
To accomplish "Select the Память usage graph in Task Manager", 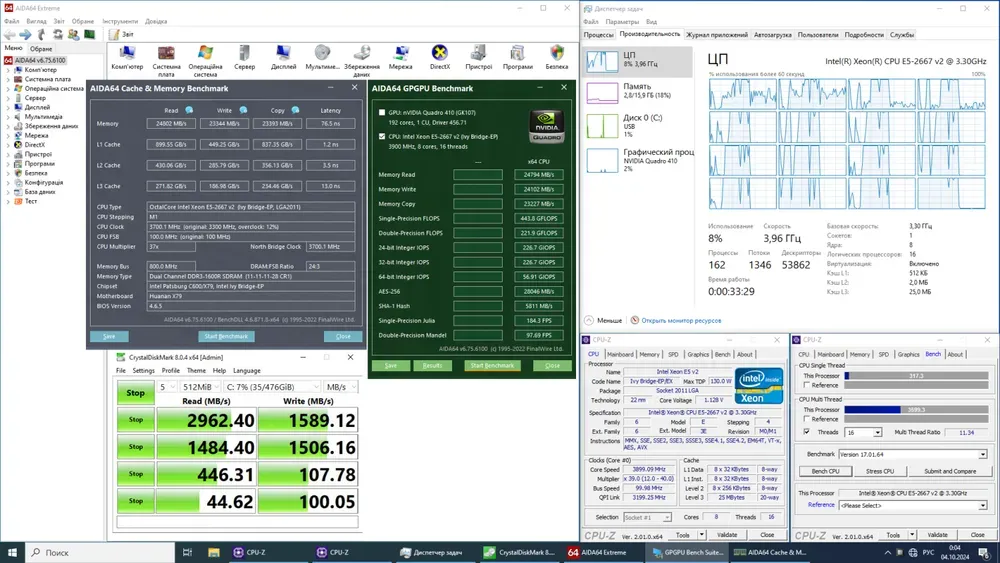I will pos(602,93).
